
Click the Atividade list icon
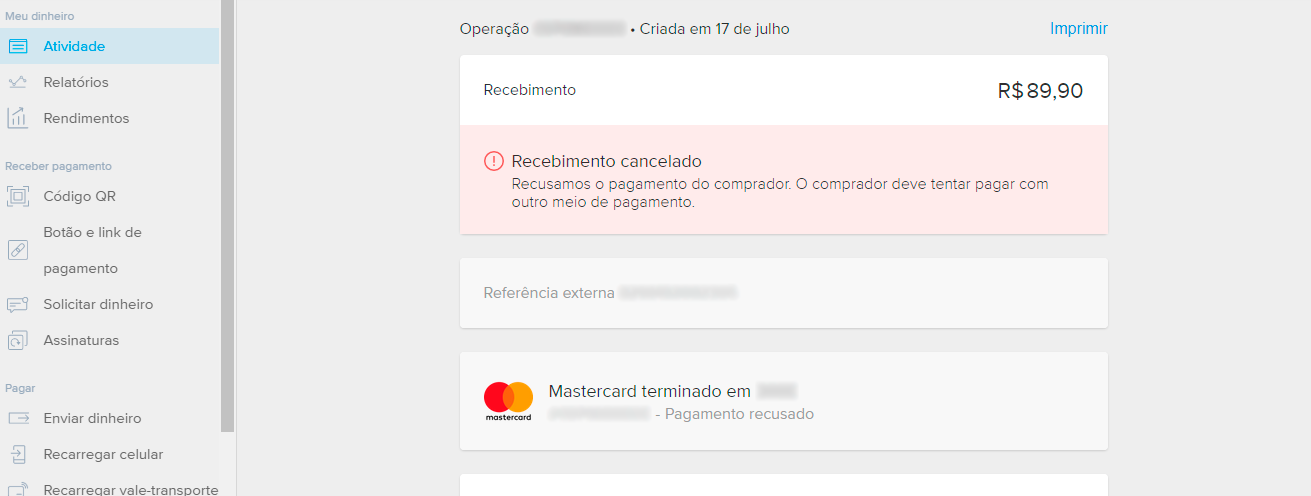pyautogui.click(x=18, y=46)
